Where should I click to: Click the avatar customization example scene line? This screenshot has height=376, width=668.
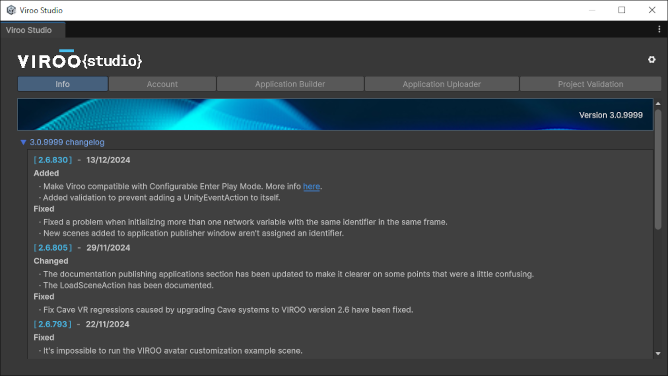170,350
